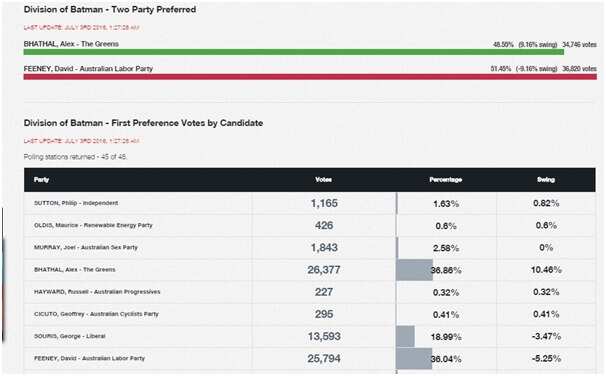Click SOURIS, George - Liberal row
Screen dimensions: 606x376
[x=310, y=337]
